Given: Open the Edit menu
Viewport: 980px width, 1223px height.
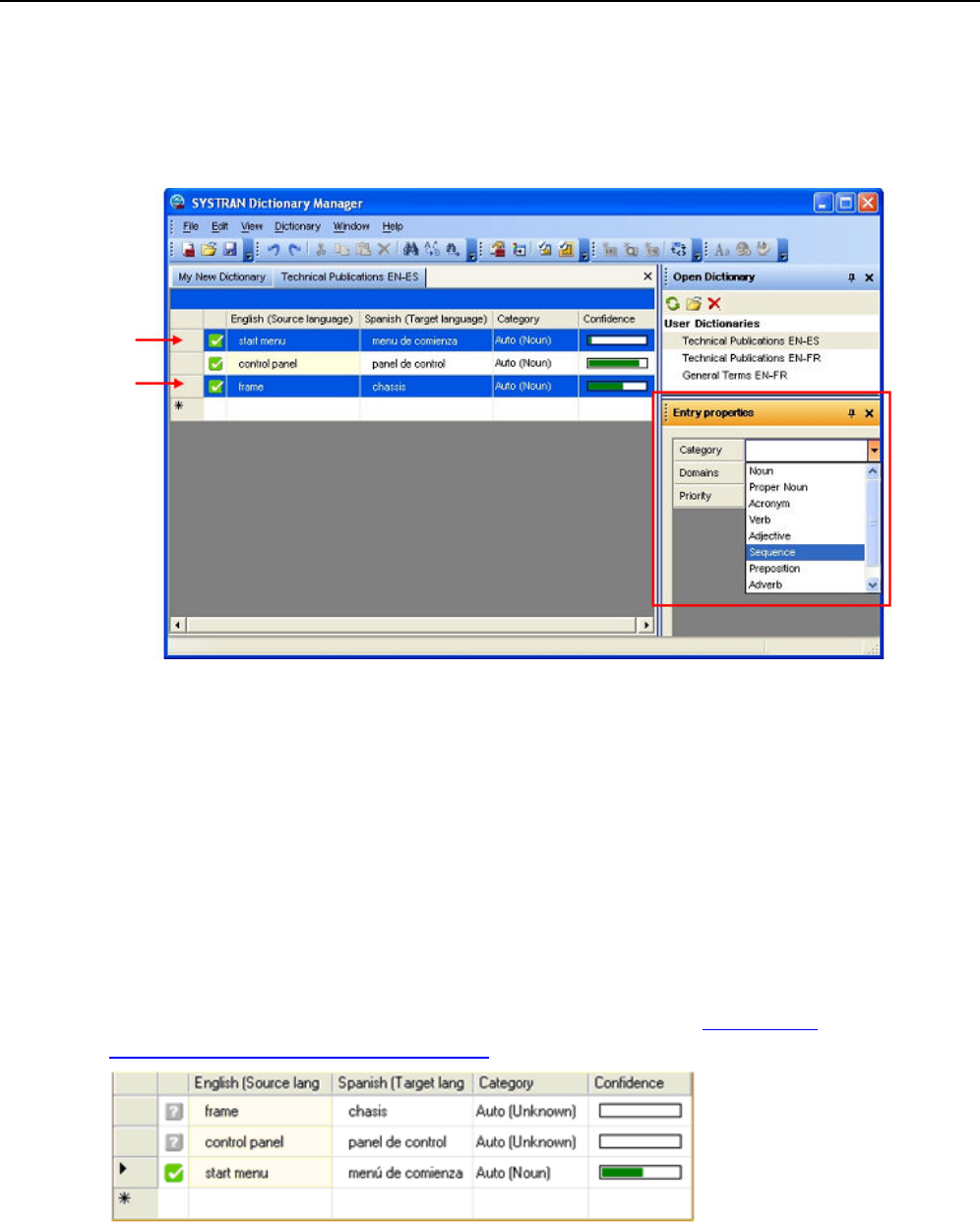Looking at the screenshot, I should pyautogui.click(x=220, y=226).
